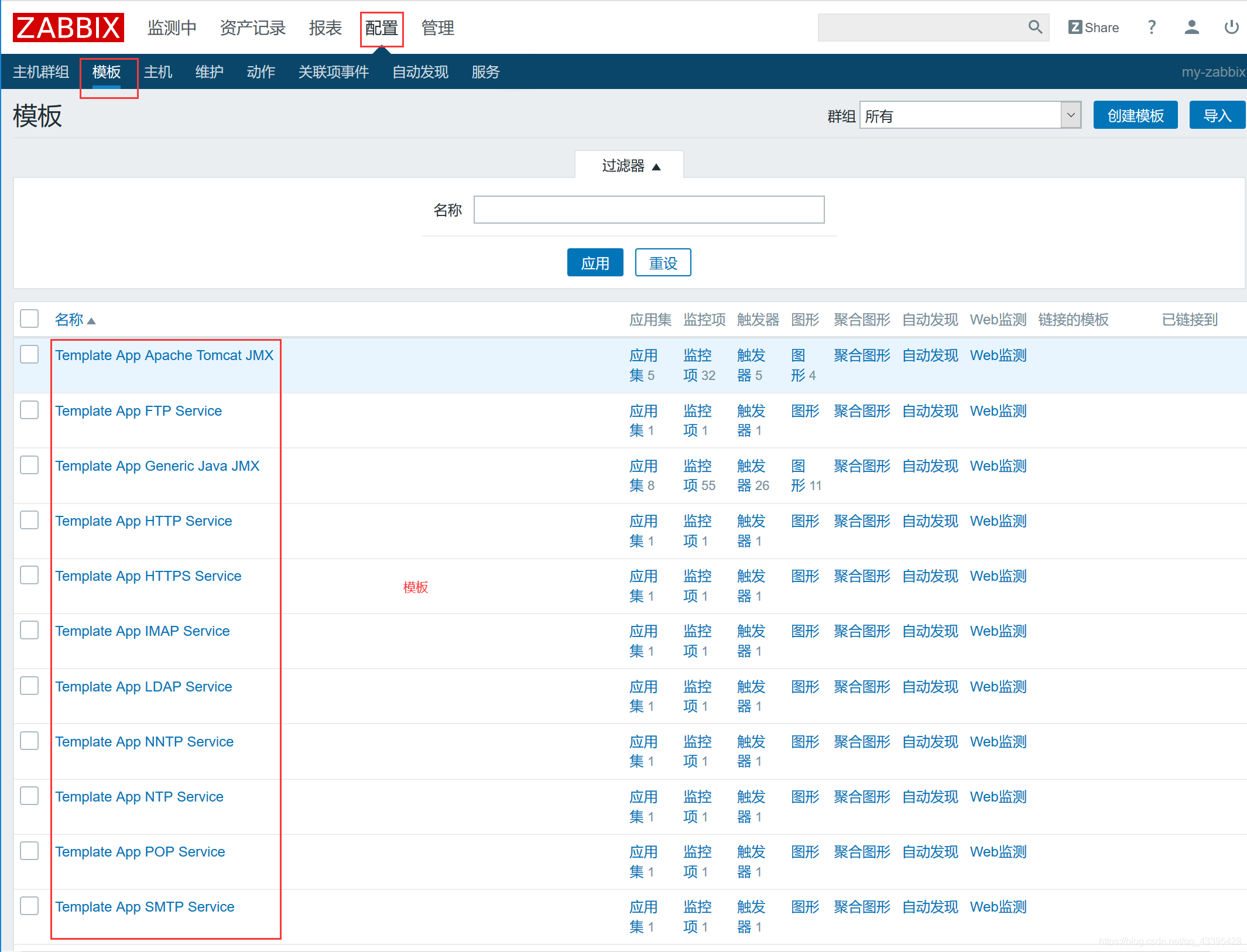Click the 重设 reset filter button
1247x952 pixels.
663,263
